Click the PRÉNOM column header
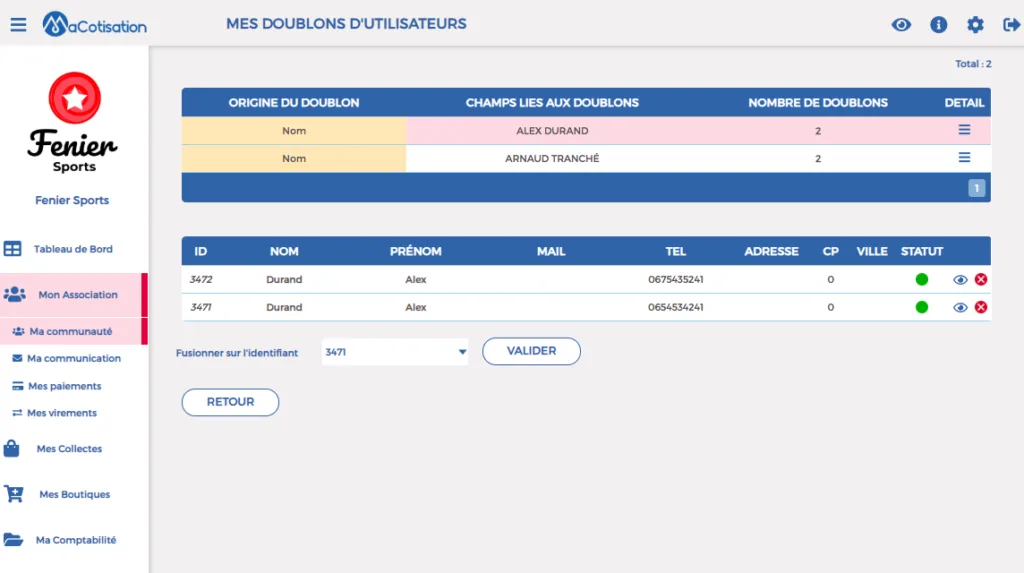Image resolution: width=1024 pixels, height=573 pixels. pyautogui.click(x=415, y=252)
